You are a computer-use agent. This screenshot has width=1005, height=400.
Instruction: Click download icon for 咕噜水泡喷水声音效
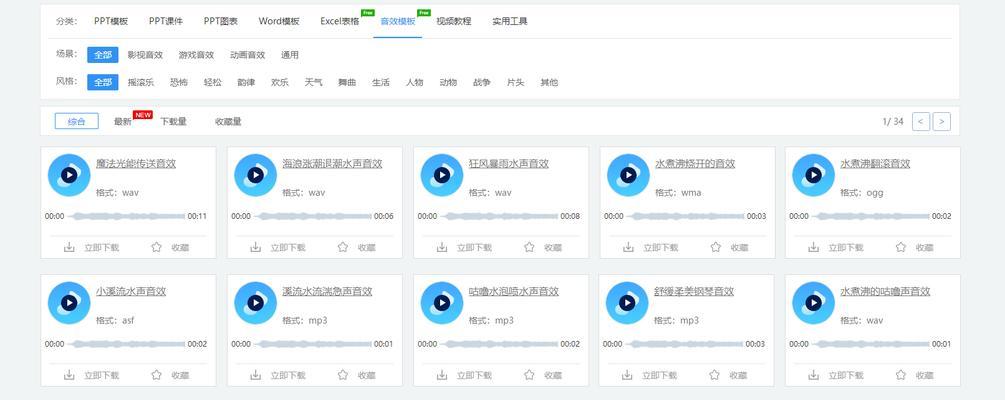[442, 374]
